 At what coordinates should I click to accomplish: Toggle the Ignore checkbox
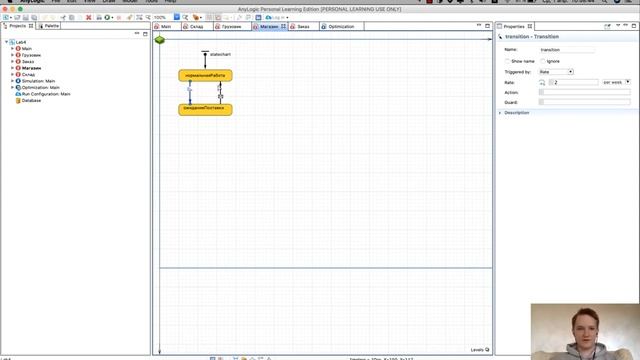[x=543, y=61]
